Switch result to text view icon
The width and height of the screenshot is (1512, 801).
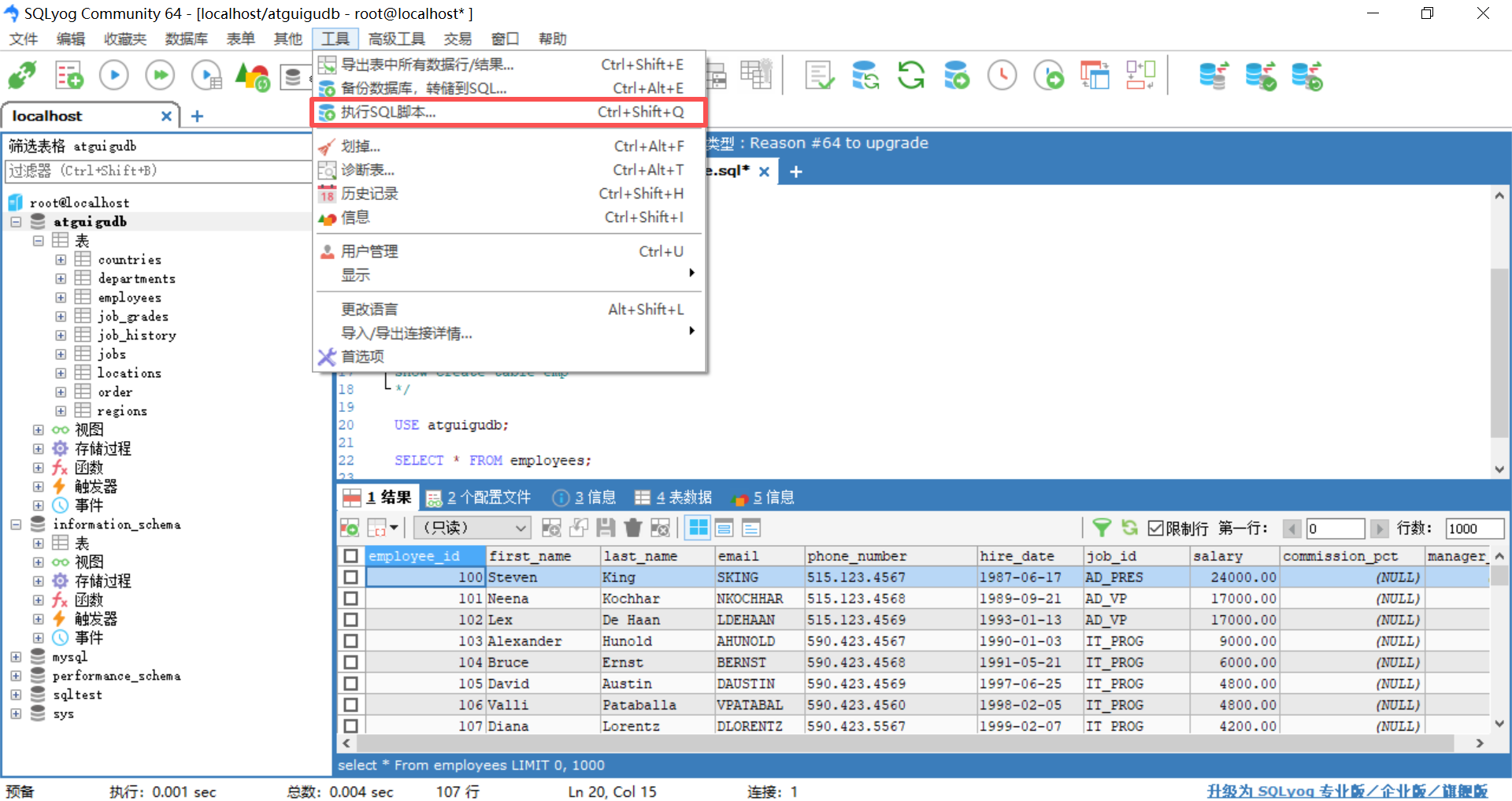[x=751, y=528]
